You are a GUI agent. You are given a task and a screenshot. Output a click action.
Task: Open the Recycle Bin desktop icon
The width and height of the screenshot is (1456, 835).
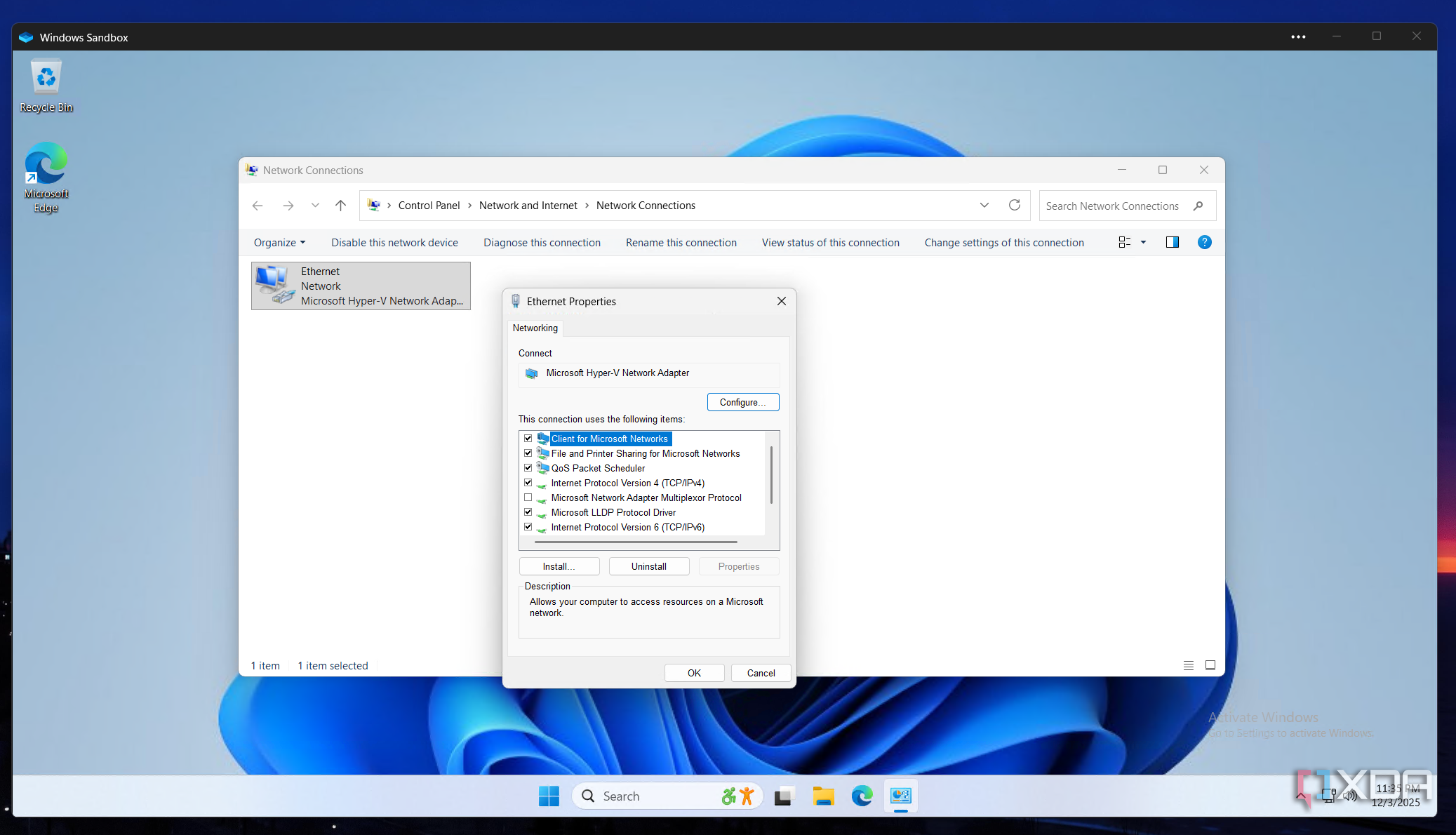46,86
